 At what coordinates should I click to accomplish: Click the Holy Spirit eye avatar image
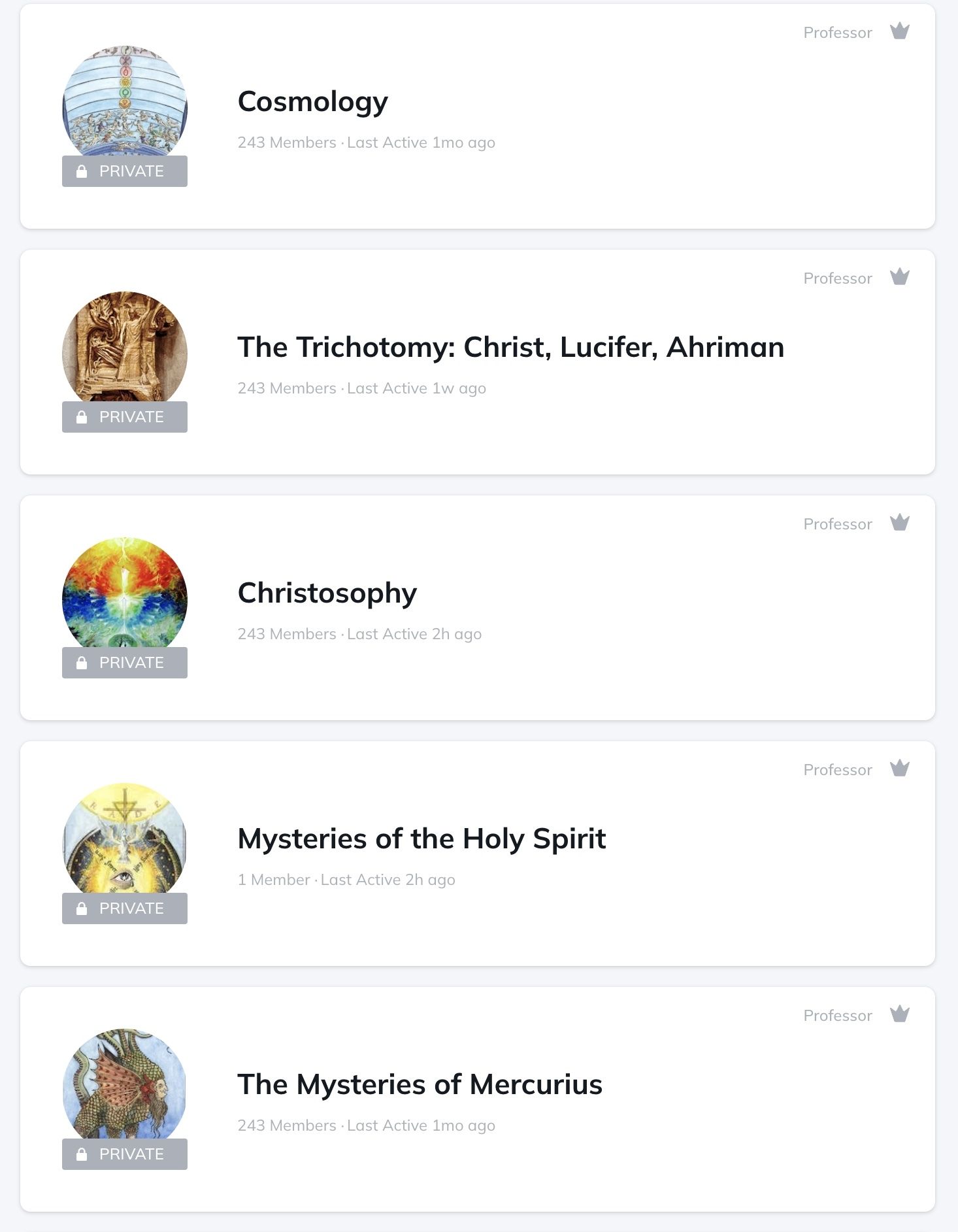coord(125,838)
